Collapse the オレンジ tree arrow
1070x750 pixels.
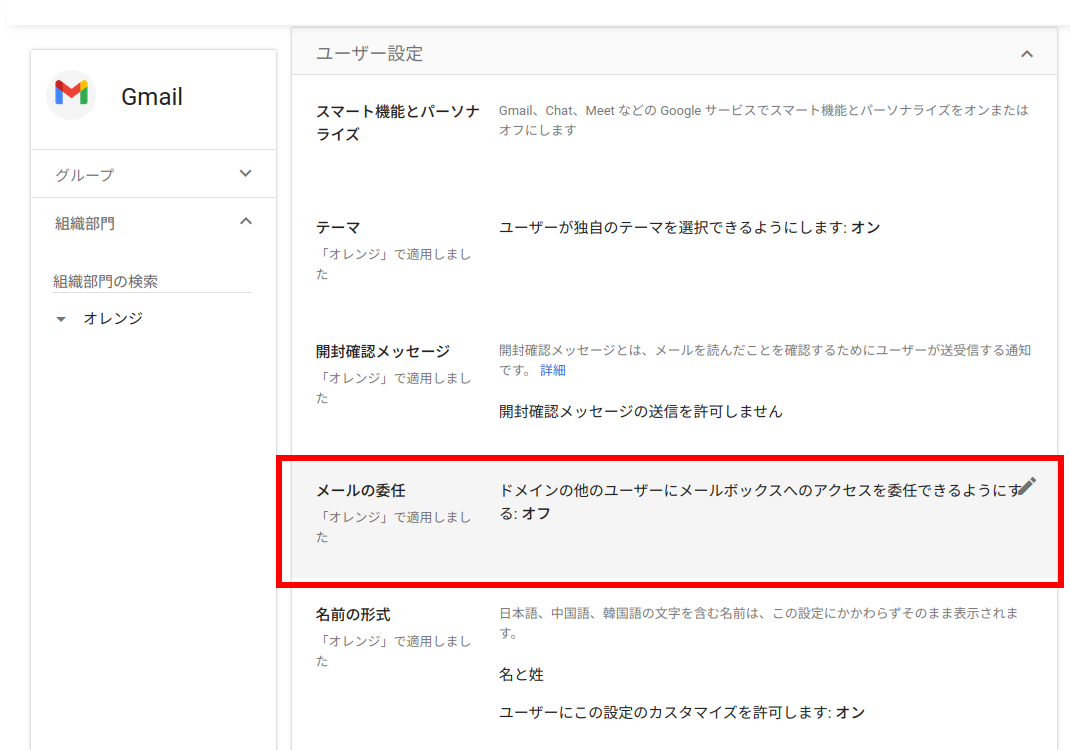[61, 319]
